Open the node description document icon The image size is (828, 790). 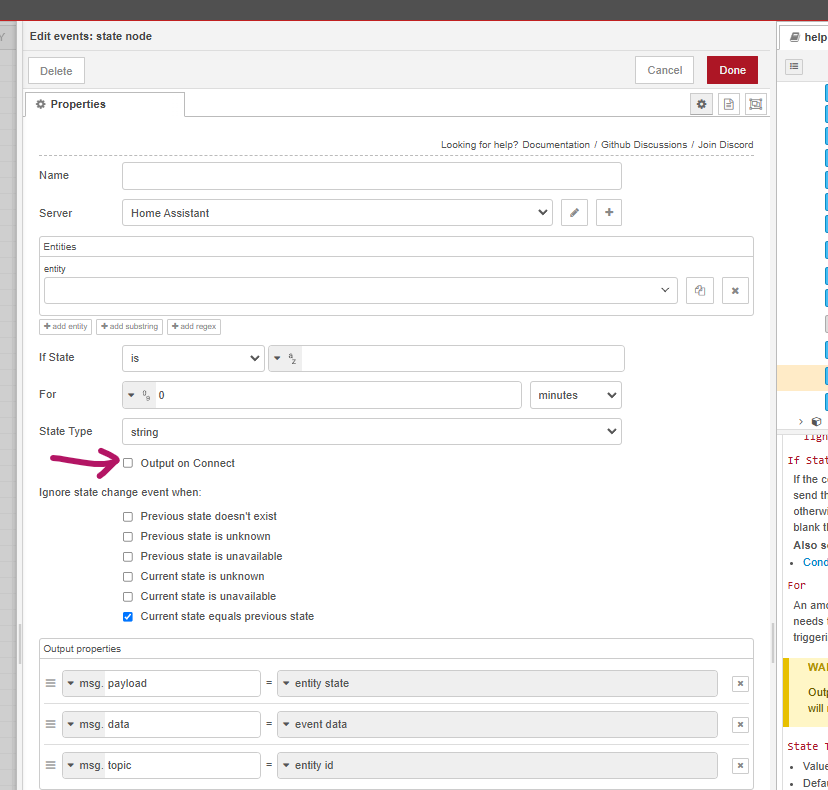(729, 104)
